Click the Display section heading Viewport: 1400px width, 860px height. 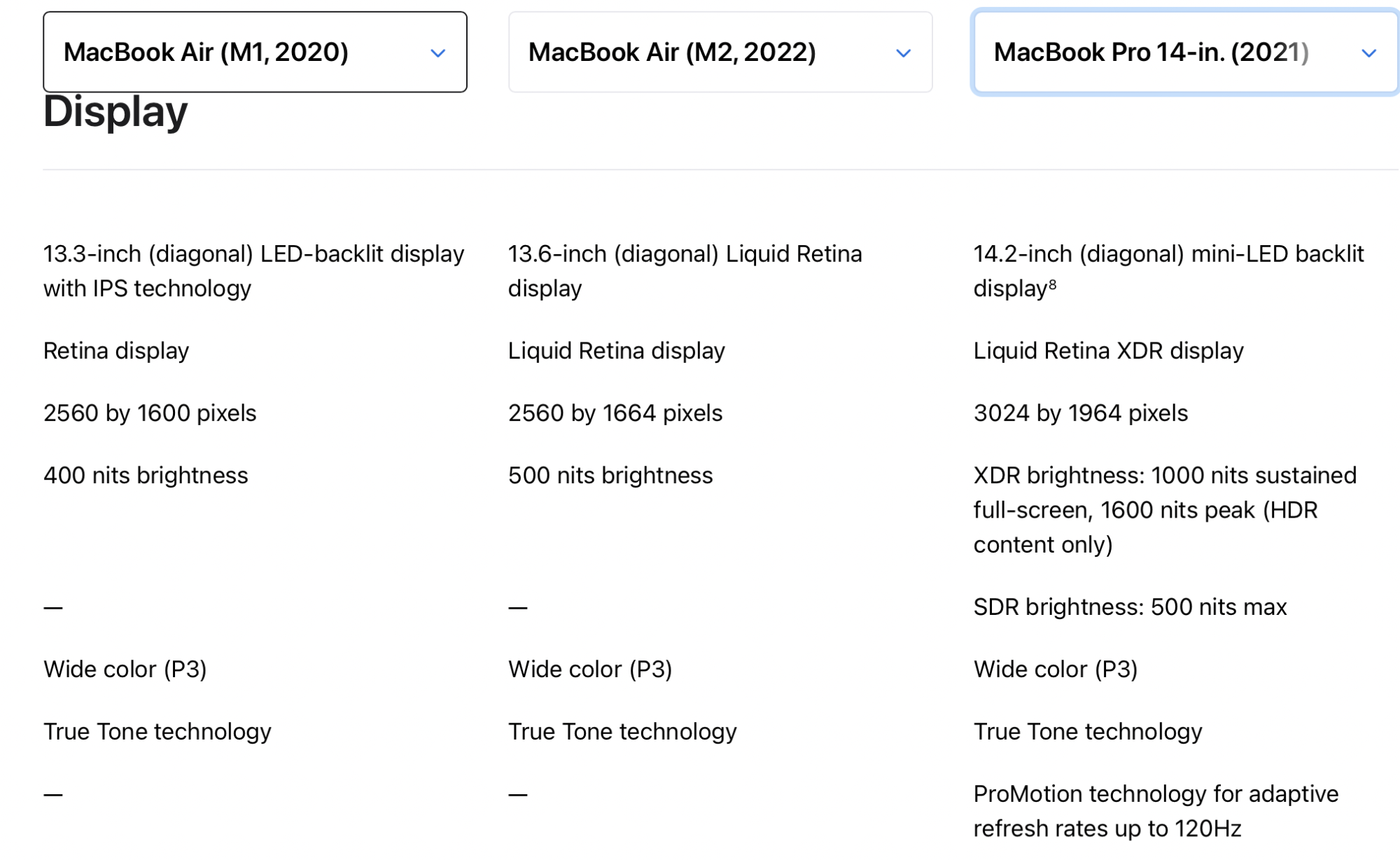115,112
